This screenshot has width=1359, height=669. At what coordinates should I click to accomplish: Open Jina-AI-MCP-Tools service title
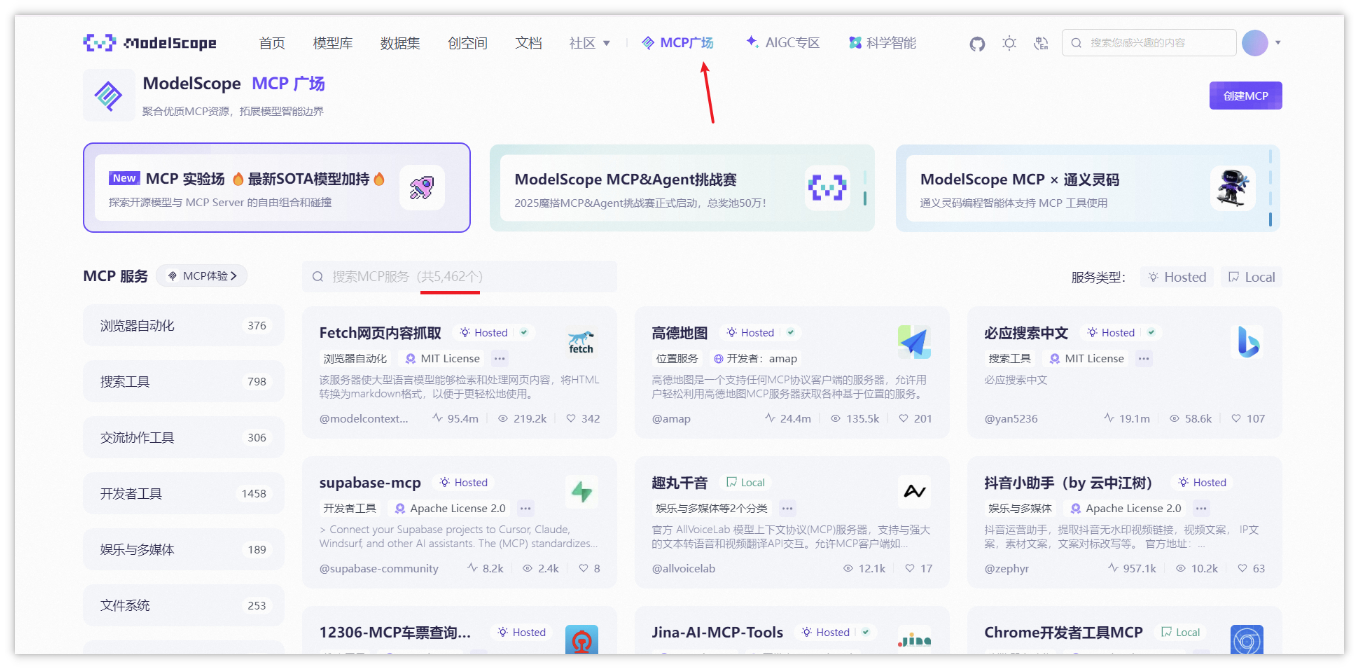(x=718, y=632)
